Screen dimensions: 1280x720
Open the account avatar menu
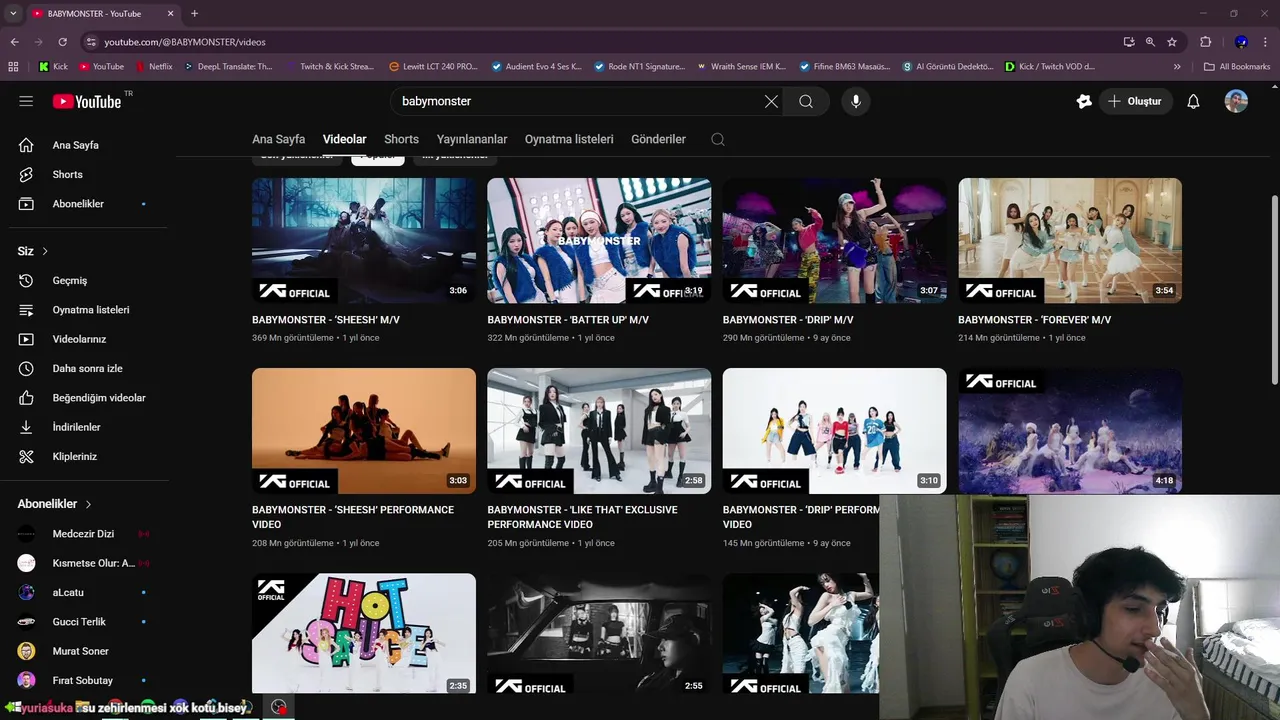tap(1236, 101)
